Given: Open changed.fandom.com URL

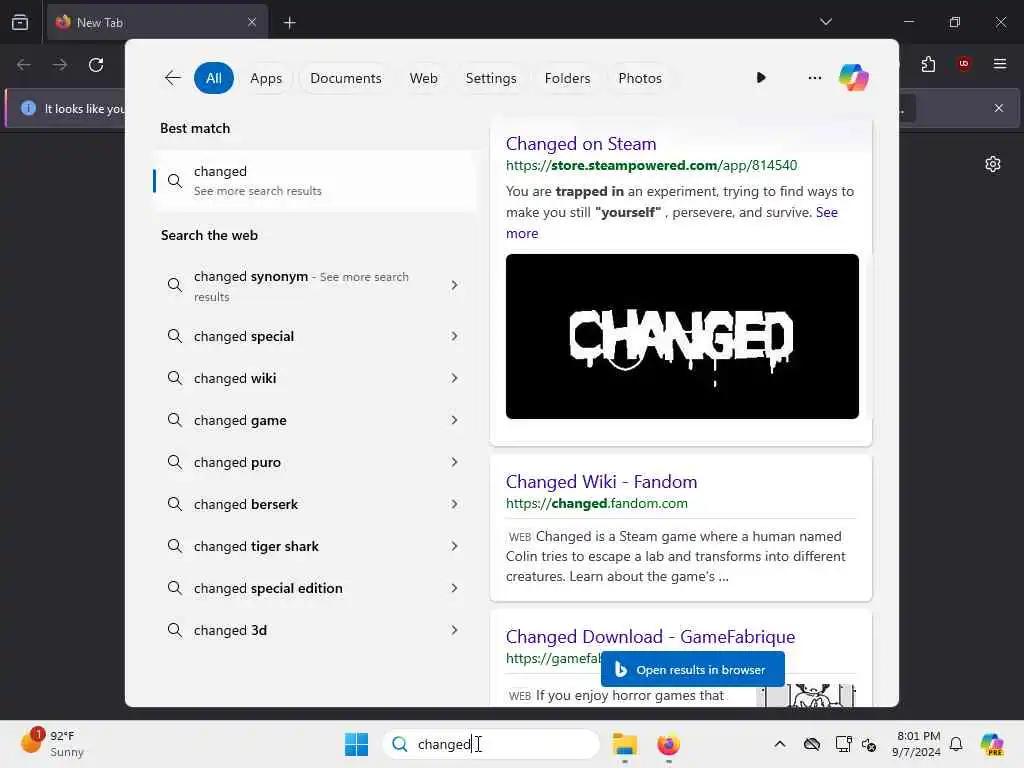Looking at the screenshot, I should pos(596,504).
